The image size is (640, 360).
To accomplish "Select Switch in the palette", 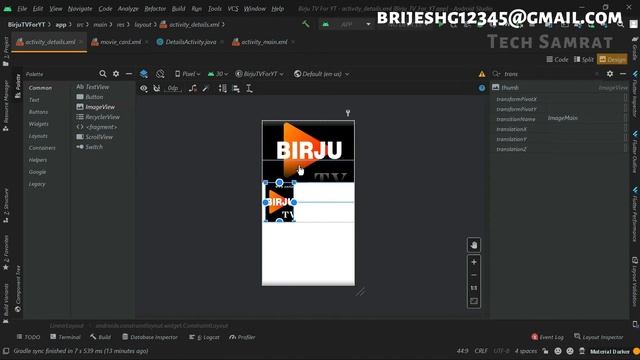I will pyautogui.click(x=89, y=147).
